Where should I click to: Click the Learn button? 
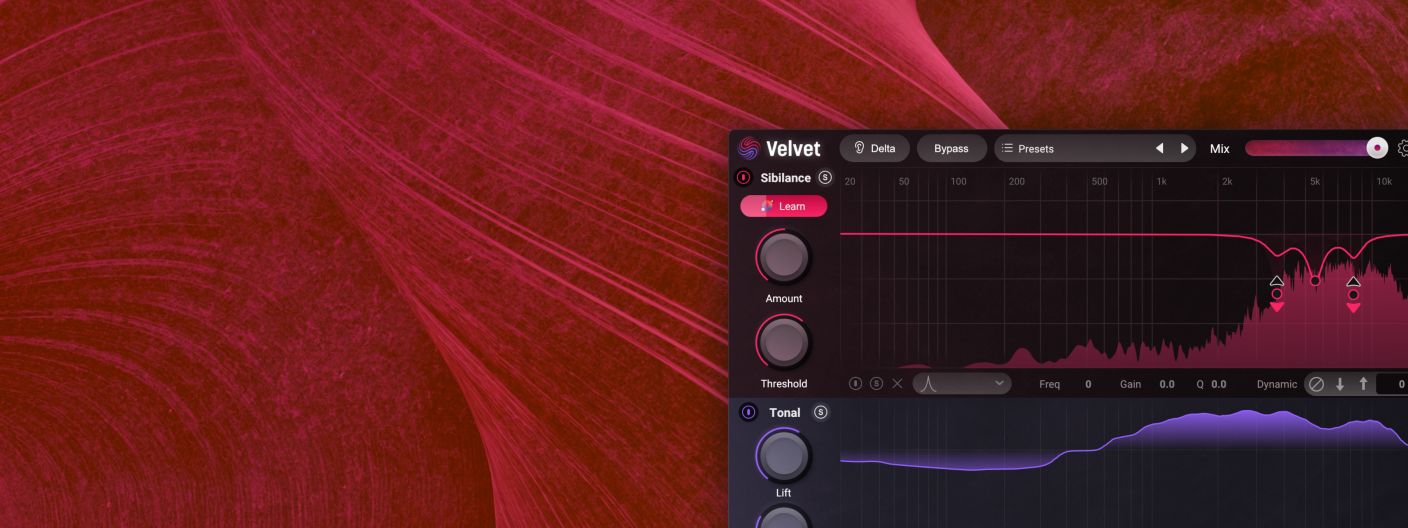pyautogui.click(x=784, y=206)
